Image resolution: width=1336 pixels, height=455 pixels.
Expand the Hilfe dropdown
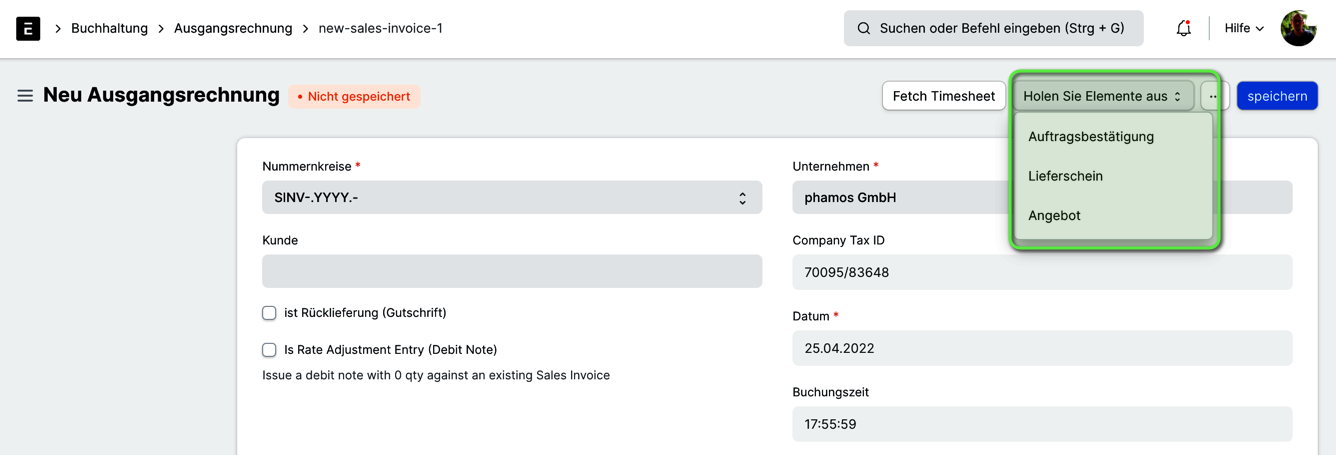1244,28
